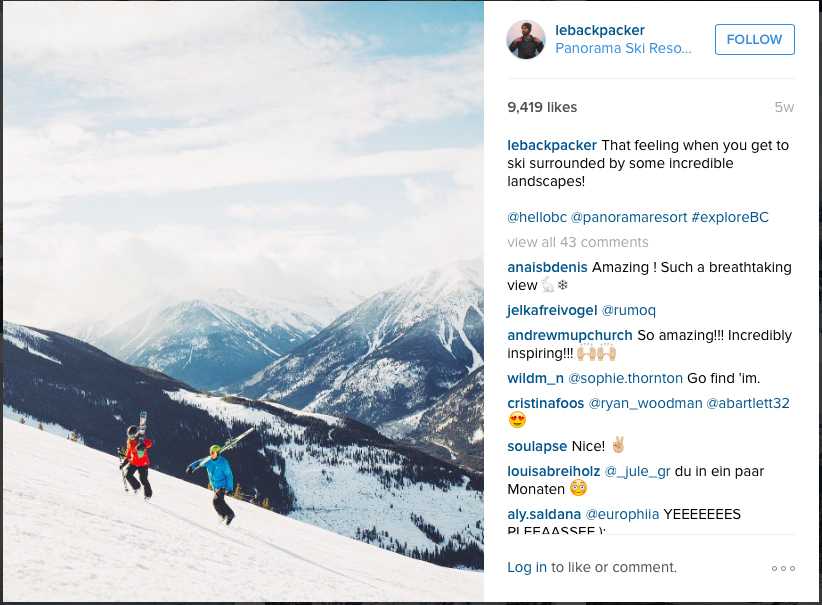Click the skiing mountain photo
822x605 pixels.
(243, 302)
